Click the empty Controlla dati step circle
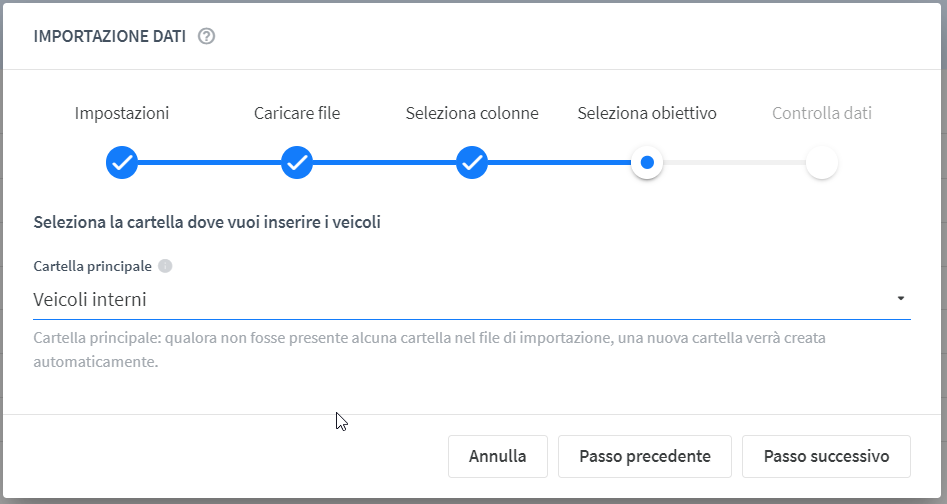The height and width of the screenshot is (504, 947). [x=822, y=162]
